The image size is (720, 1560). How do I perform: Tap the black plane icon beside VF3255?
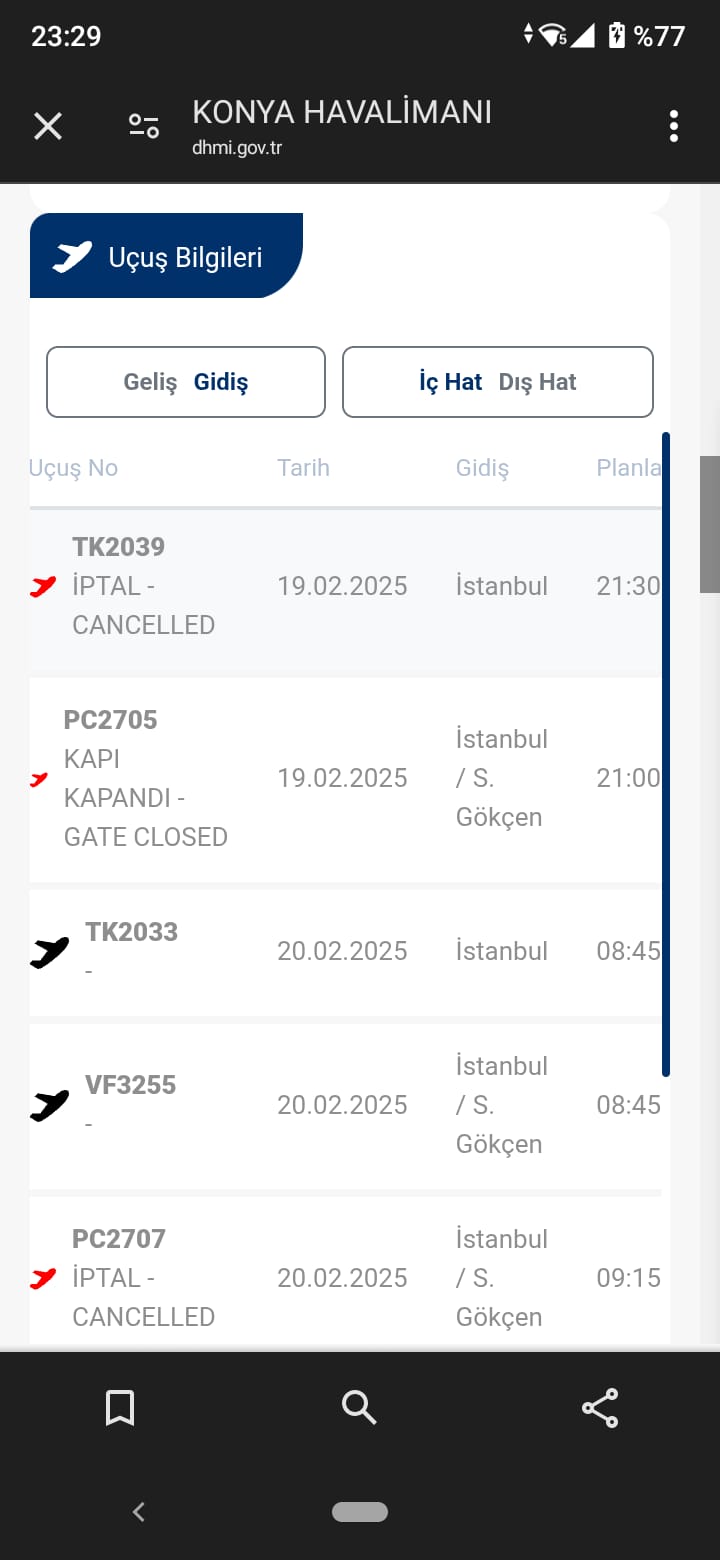tap(49, 1106)
